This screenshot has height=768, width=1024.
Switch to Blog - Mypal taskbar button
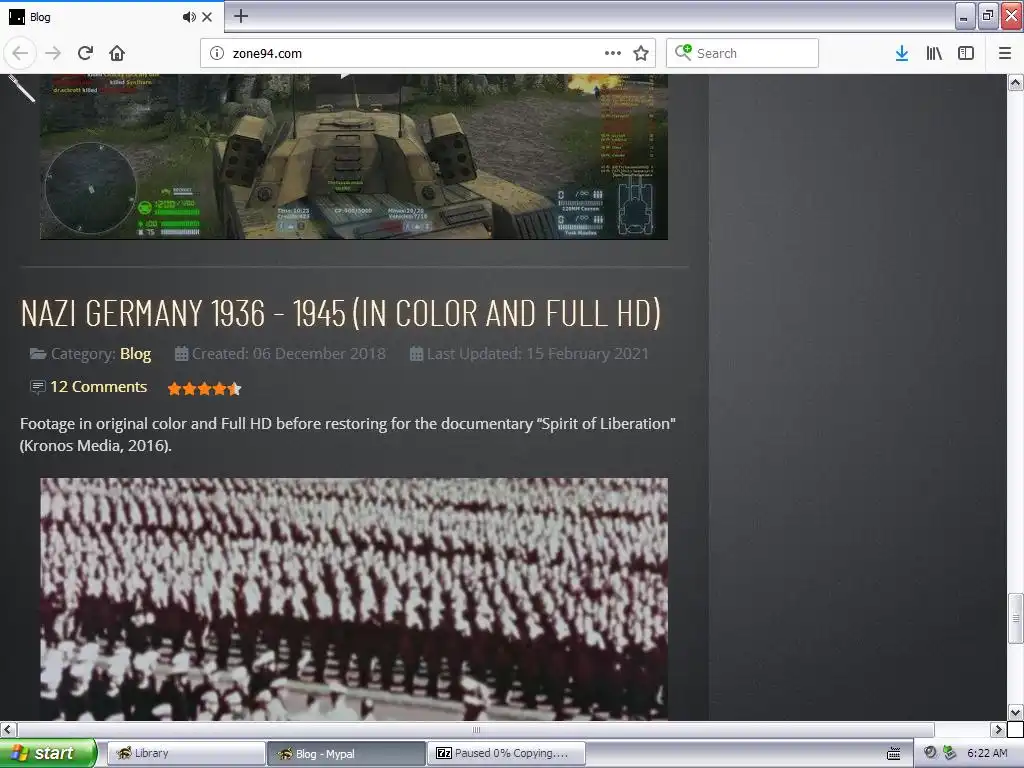(346, 753)
